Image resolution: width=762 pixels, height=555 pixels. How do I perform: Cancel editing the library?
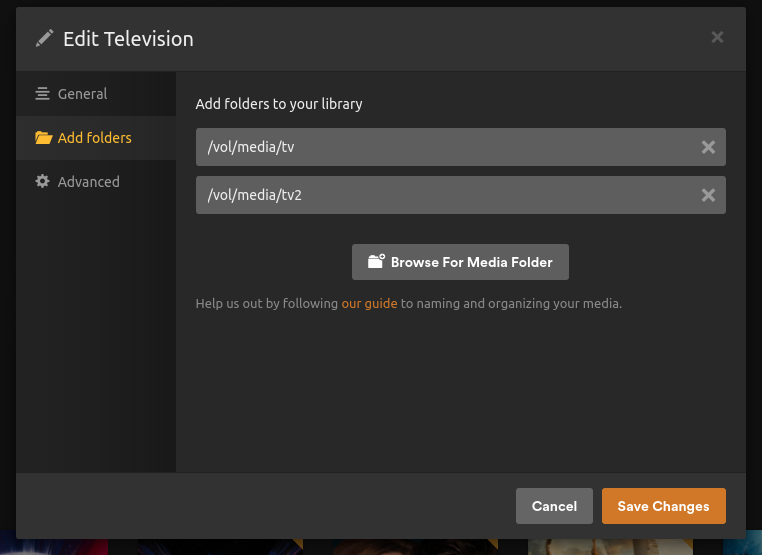[554, 506]
